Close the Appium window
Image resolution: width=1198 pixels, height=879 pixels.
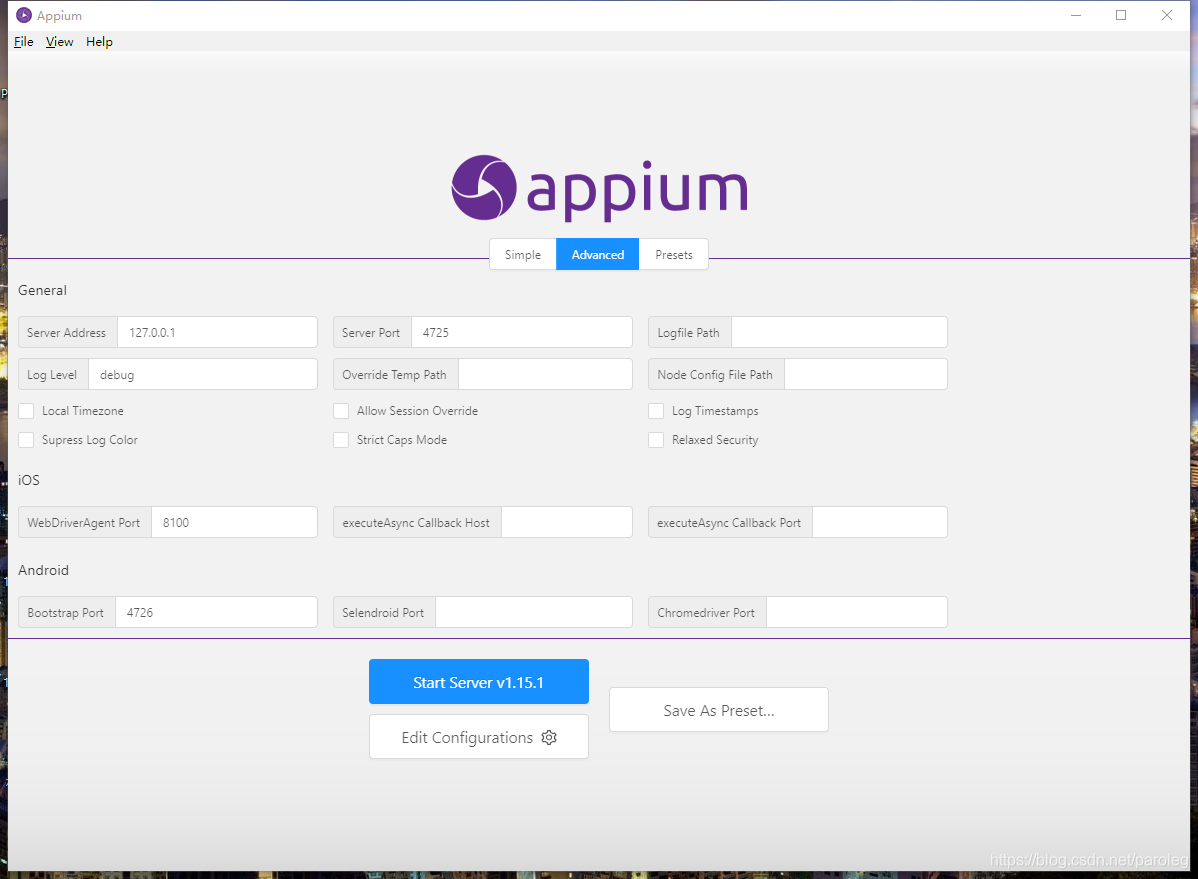pos(1167,15)
